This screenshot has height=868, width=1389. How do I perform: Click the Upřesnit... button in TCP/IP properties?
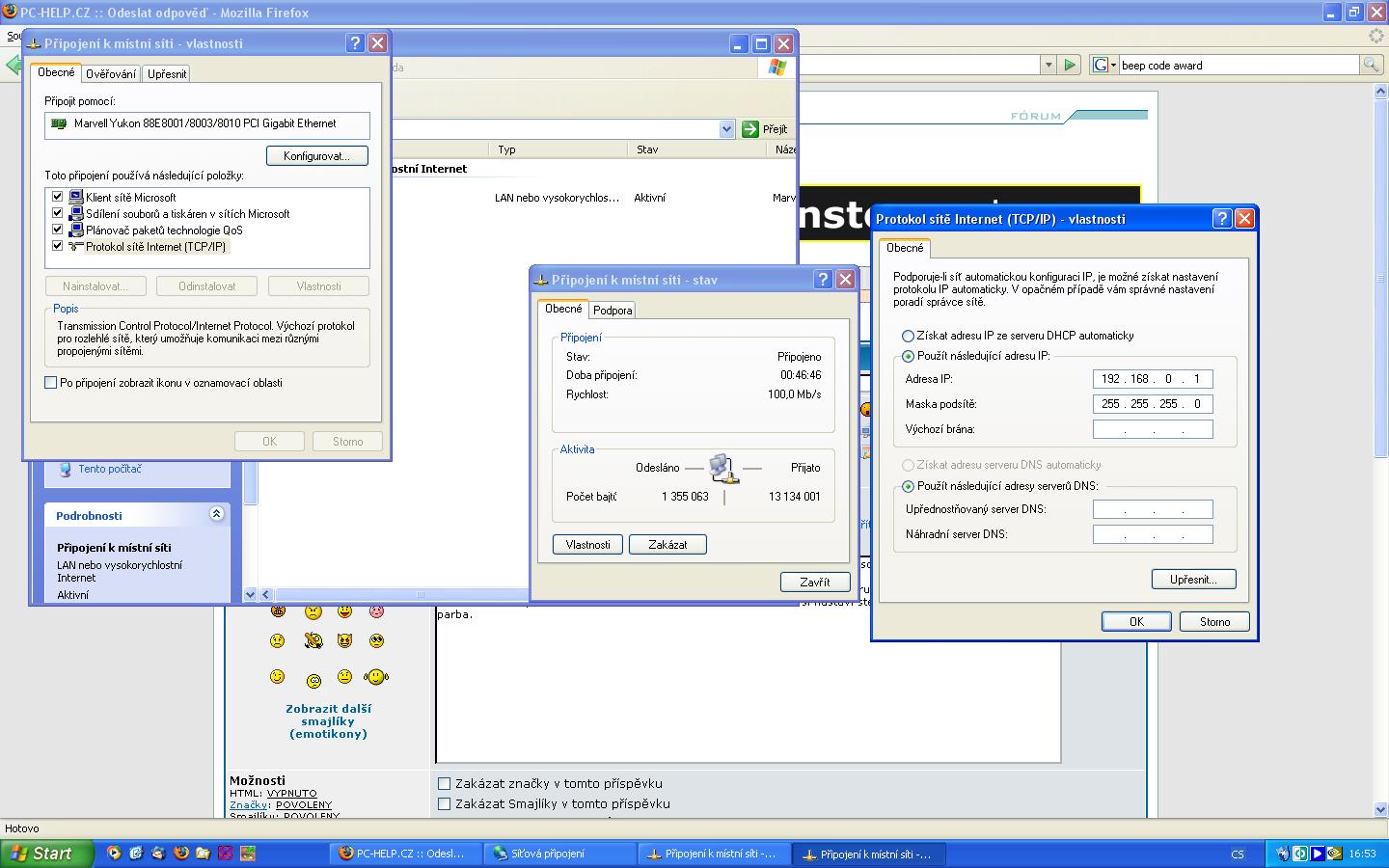pyautogui.click(x=1193, y=579)
